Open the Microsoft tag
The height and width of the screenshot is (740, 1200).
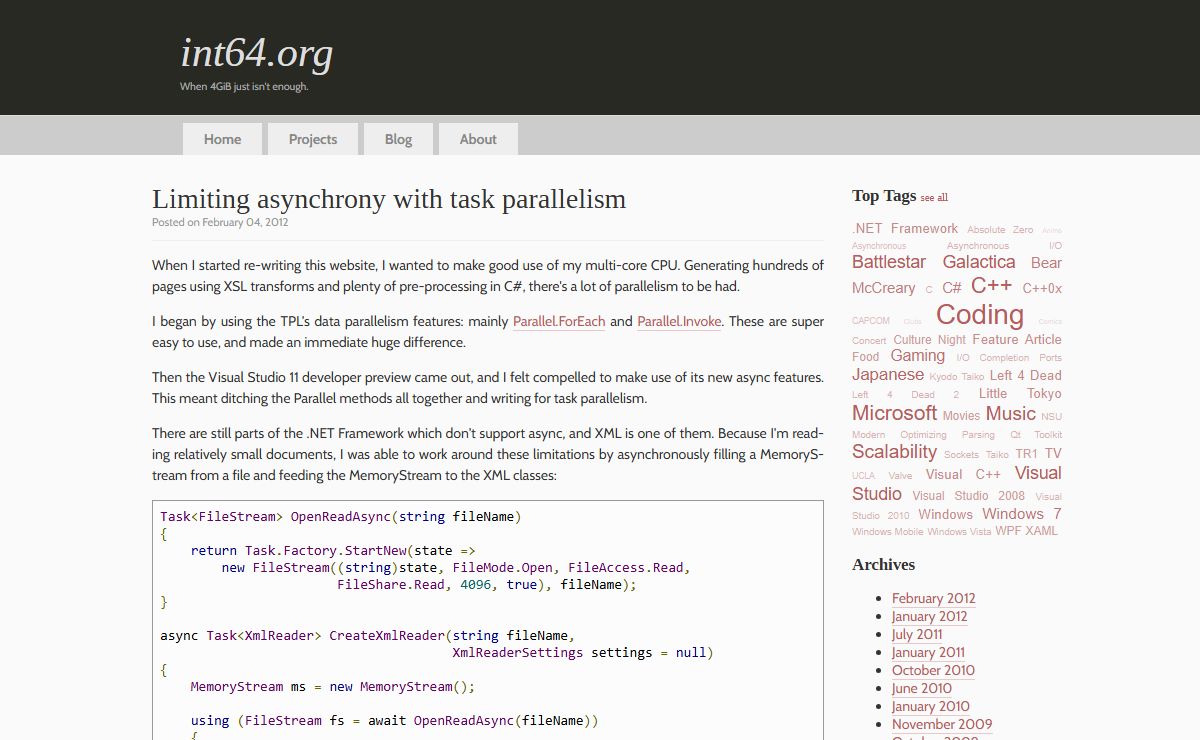click(894, 413)
